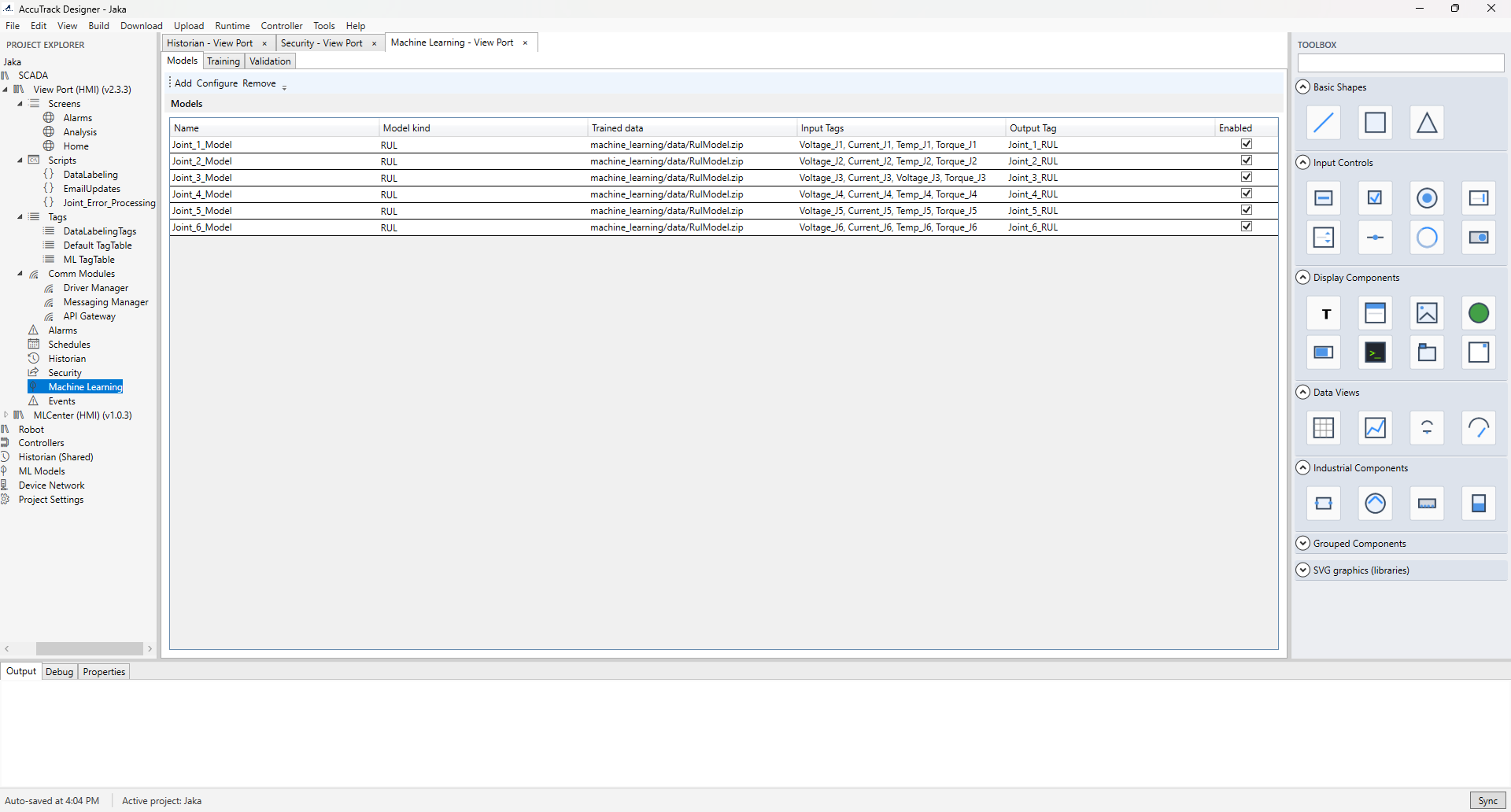Toggle the Joint_6_Model enabled checkbox
1511x812 pixels.
[1247, 227]
